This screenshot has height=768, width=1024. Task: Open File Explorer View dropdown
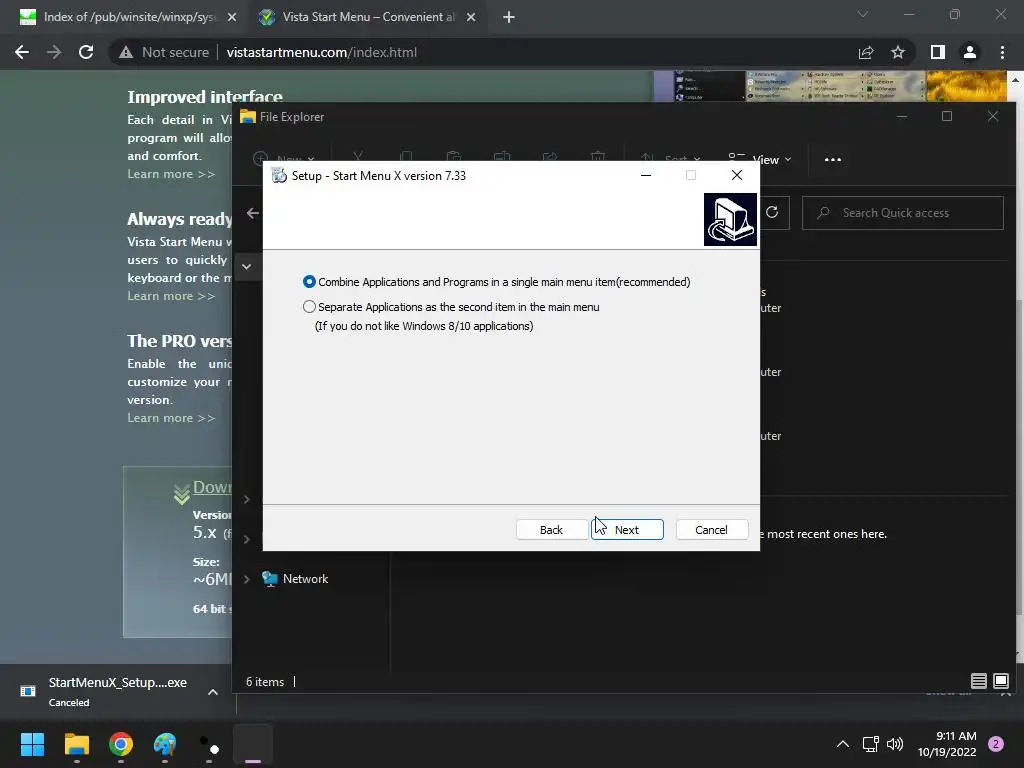[760, 159]
